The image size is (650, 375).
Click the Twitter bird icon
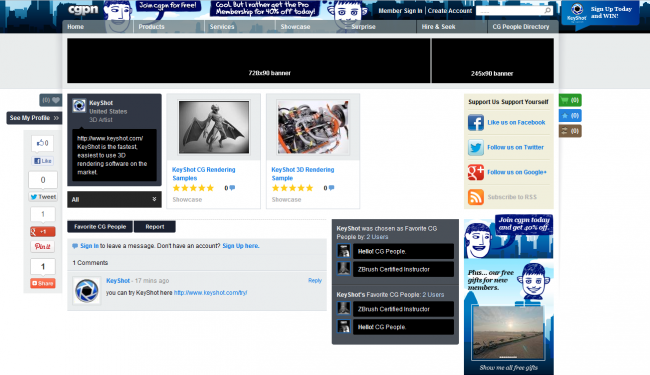[x=476, y=148]
